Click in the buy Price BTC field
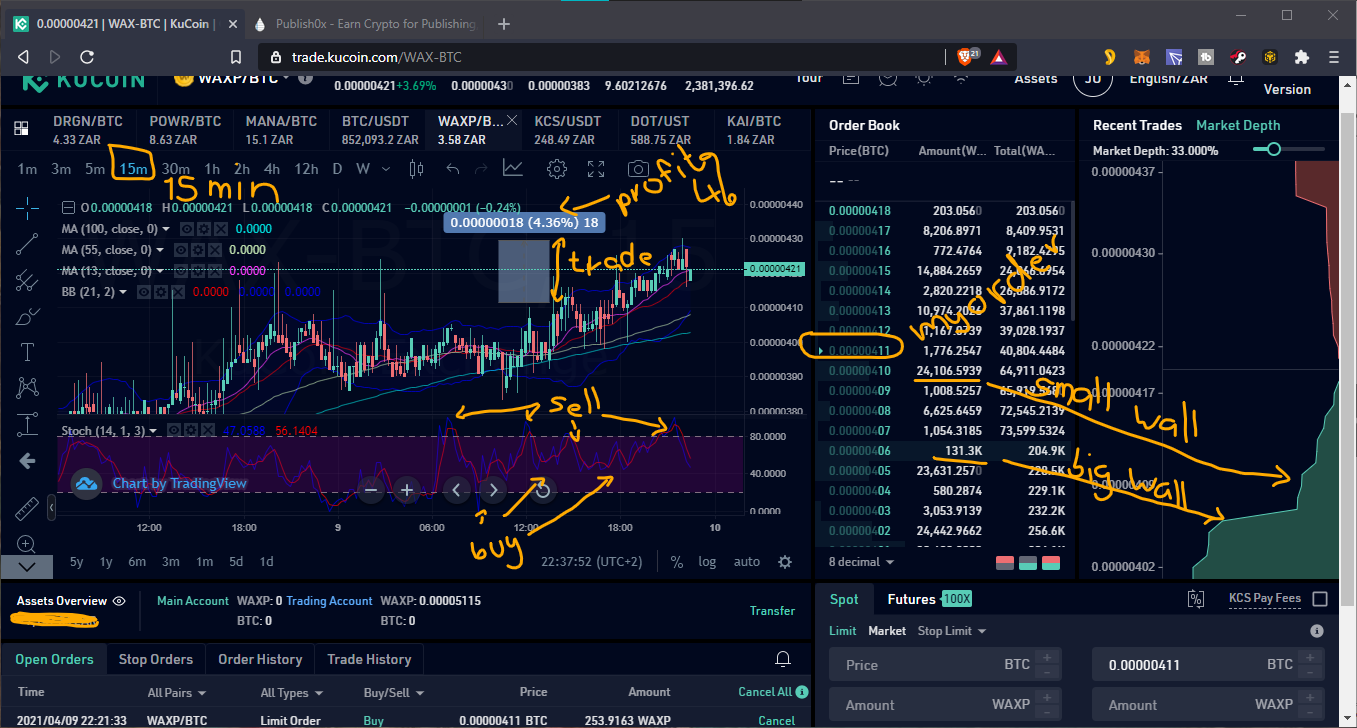The width and height of the screenshot is (1357, 728). click(945, 664)
